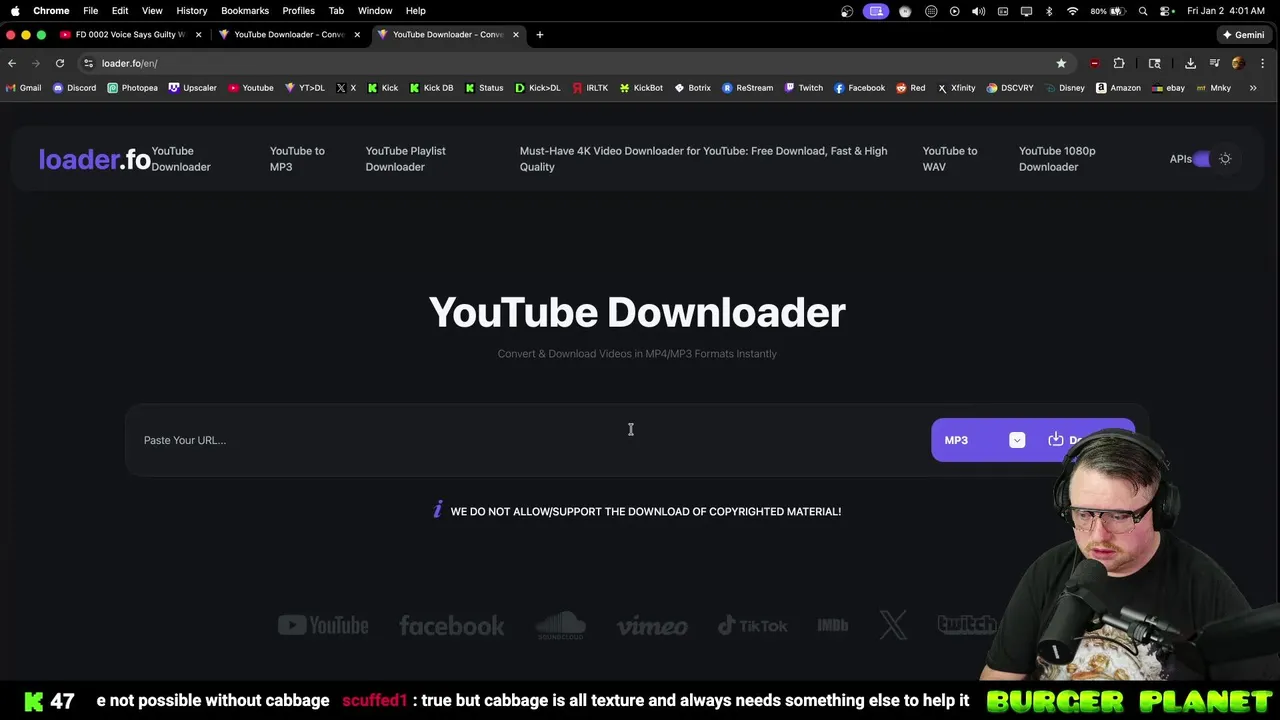Open the File menu
Viewport: 1280px width, 720px height.
click(90, 10)
